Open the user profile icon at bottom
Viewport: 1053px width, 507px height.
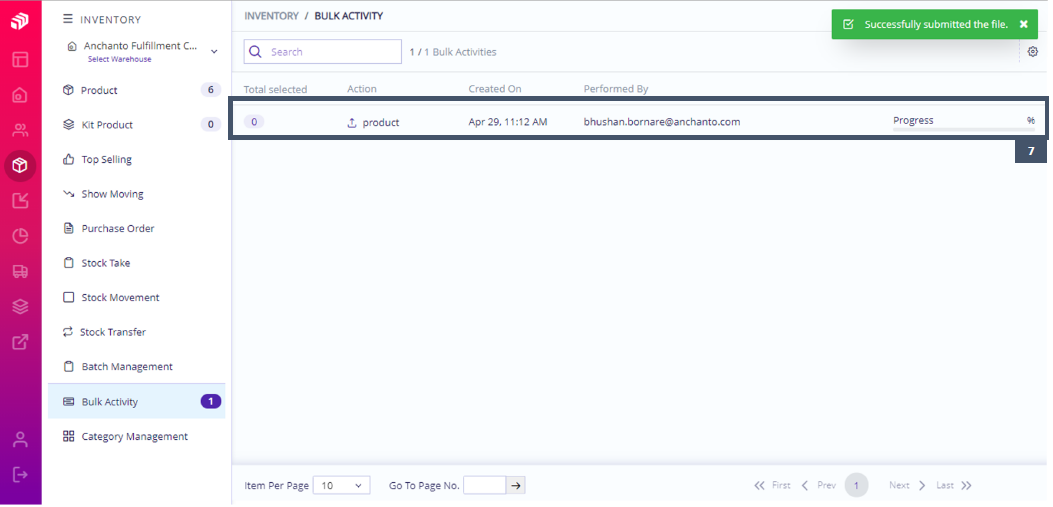click(20, 441)
